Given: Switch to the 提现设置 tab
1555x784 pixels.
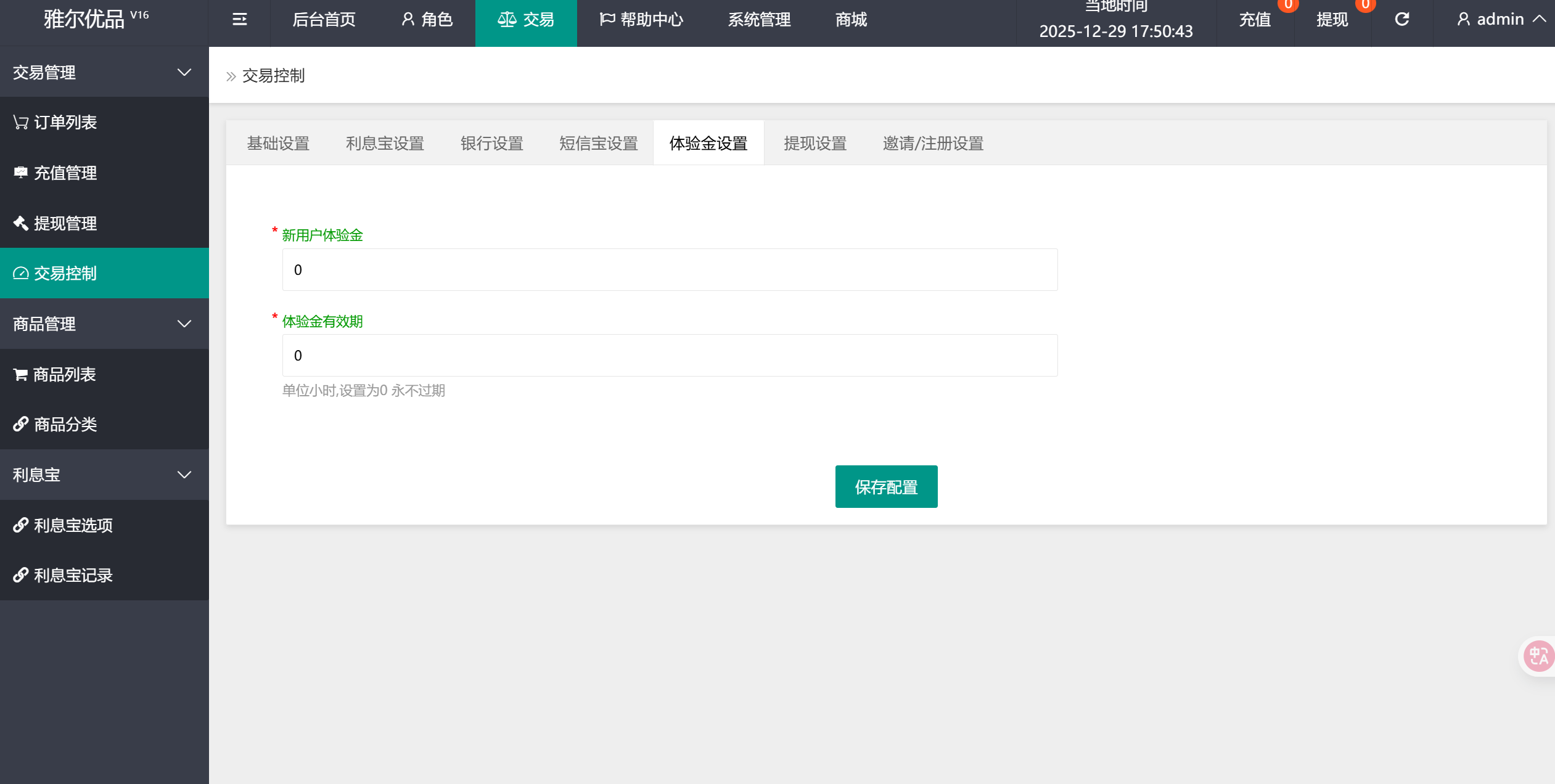Looking at the screenshot, I should coord(814,144).
